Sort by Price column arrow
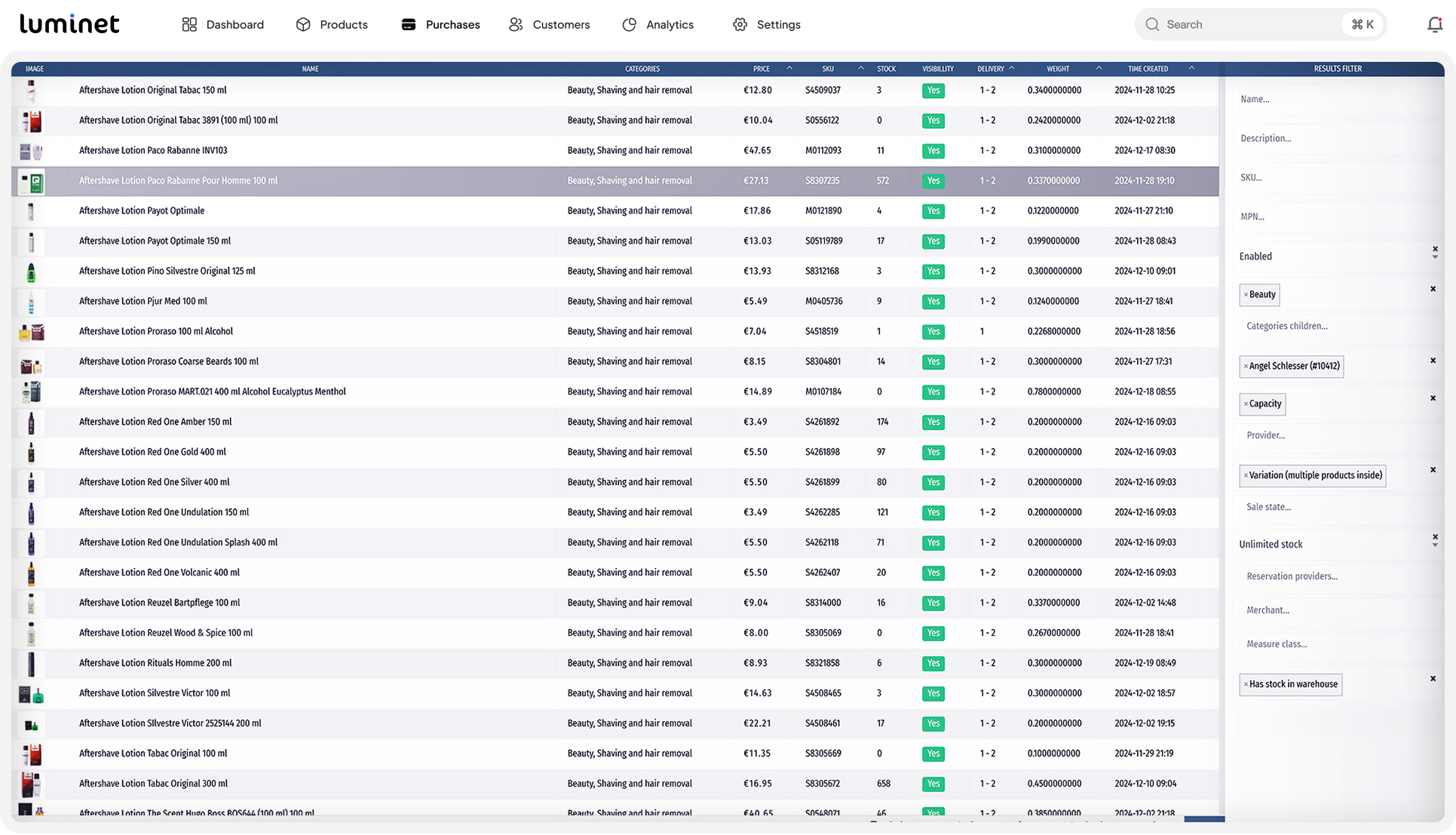This screenshot has height=835, width=1456. click(x=789, y=69)
